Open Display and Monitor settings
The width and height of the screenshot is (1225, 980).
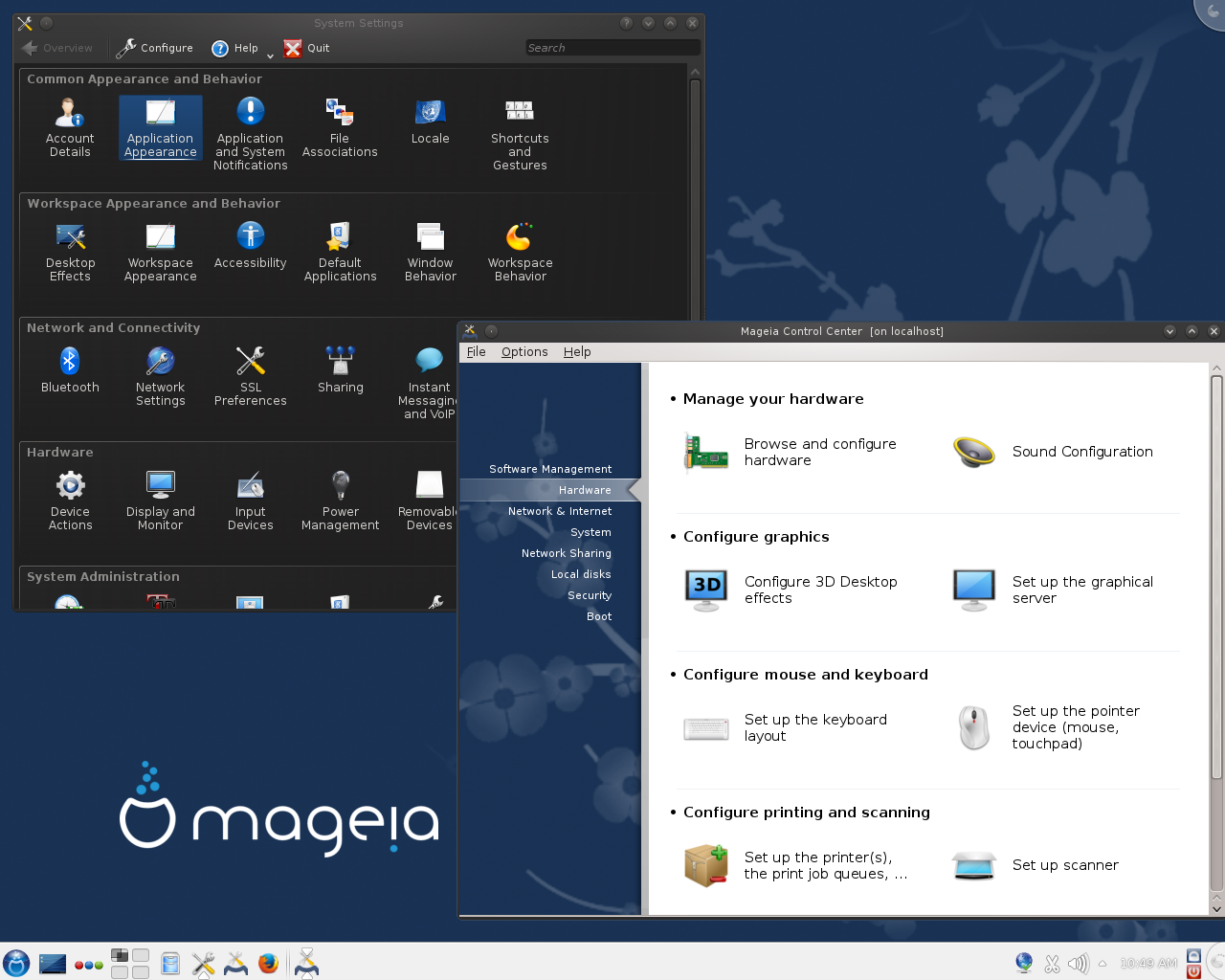(160, 501)
